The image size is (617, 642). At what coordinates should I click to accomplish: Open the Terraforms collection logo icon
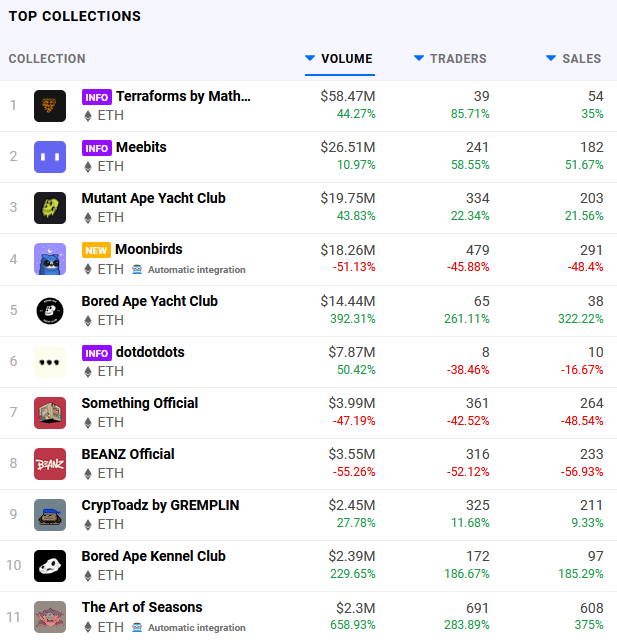pos(50,106)
